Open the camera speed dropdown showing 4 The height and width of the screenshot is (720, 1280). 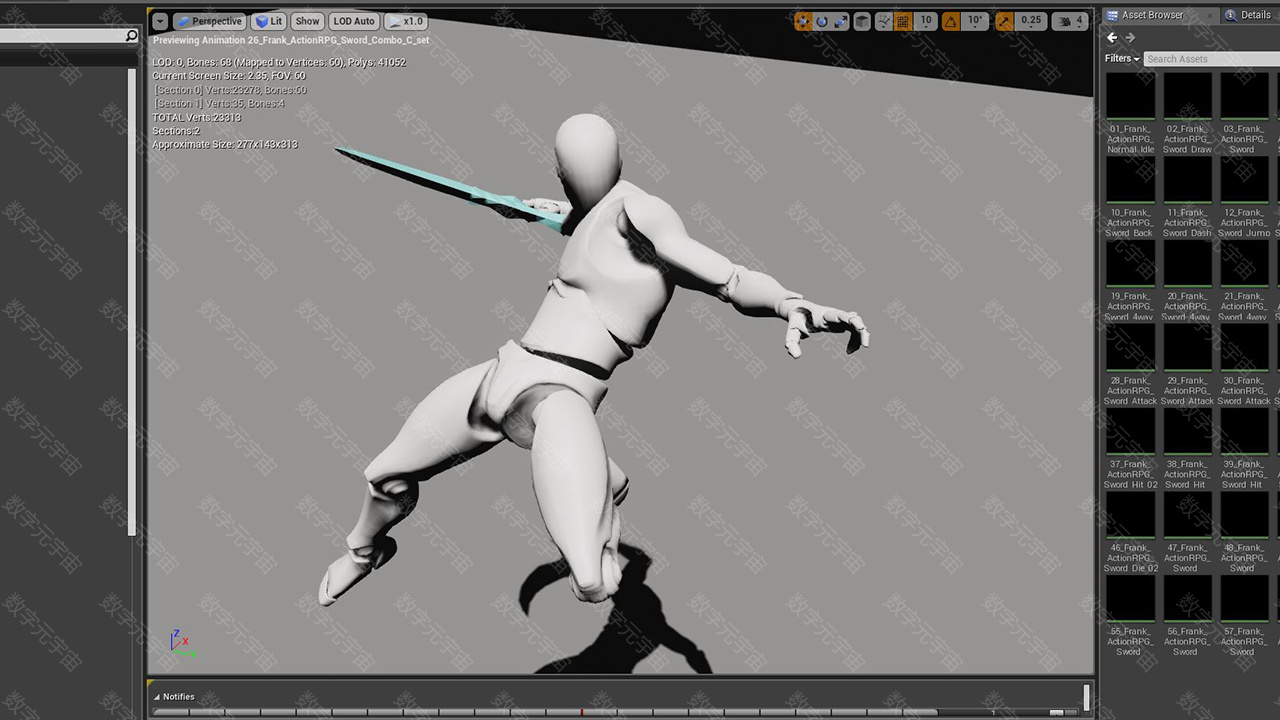coord(1071,21)
